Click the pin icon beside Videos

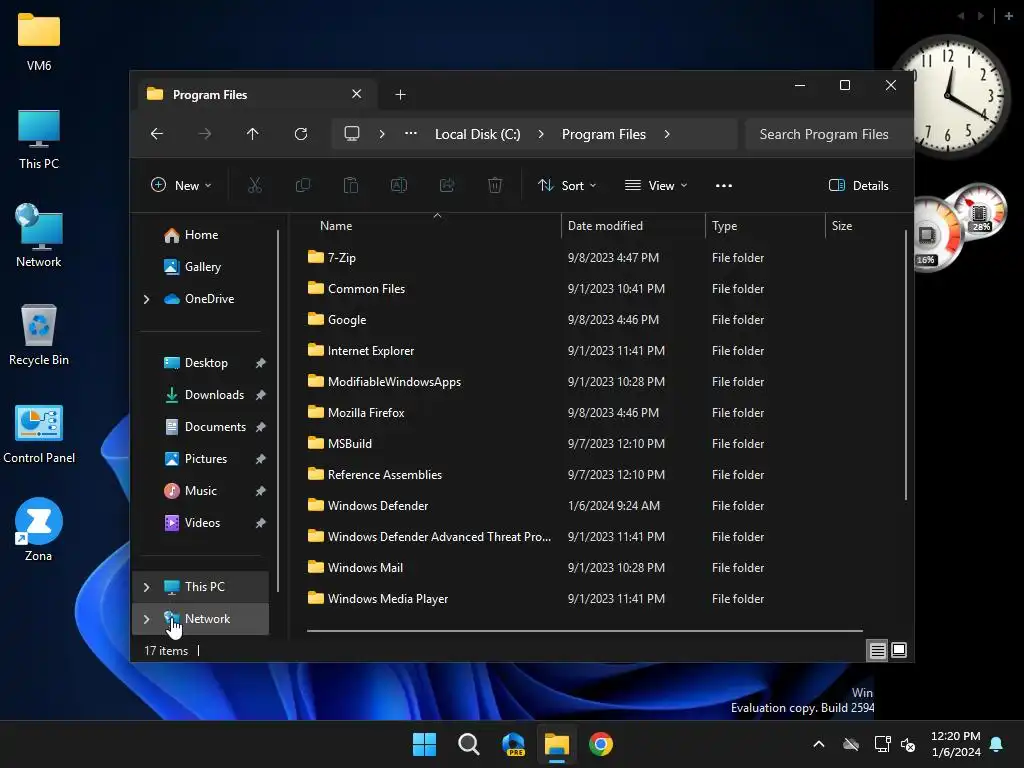(261, 523)
